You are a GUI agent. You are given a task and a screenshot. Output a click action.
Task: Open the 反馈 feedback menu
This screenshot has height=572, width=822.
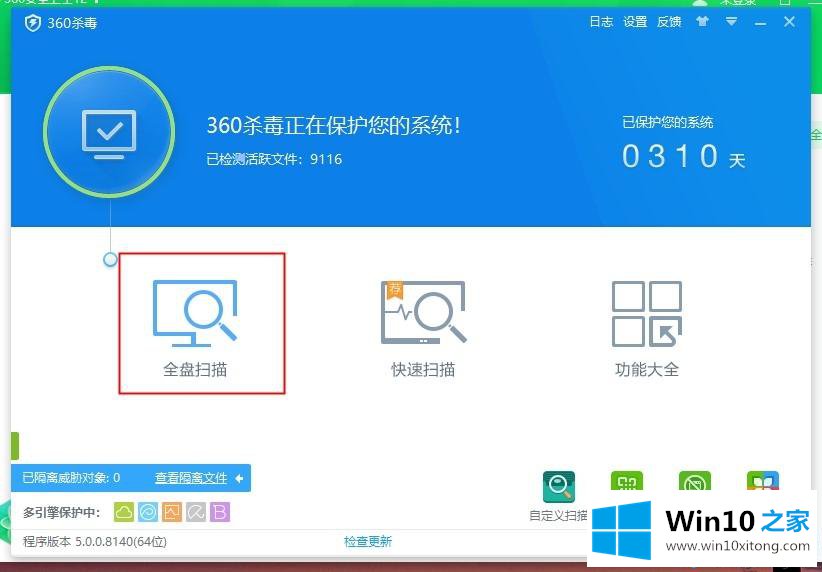click(x=669, y=21)
